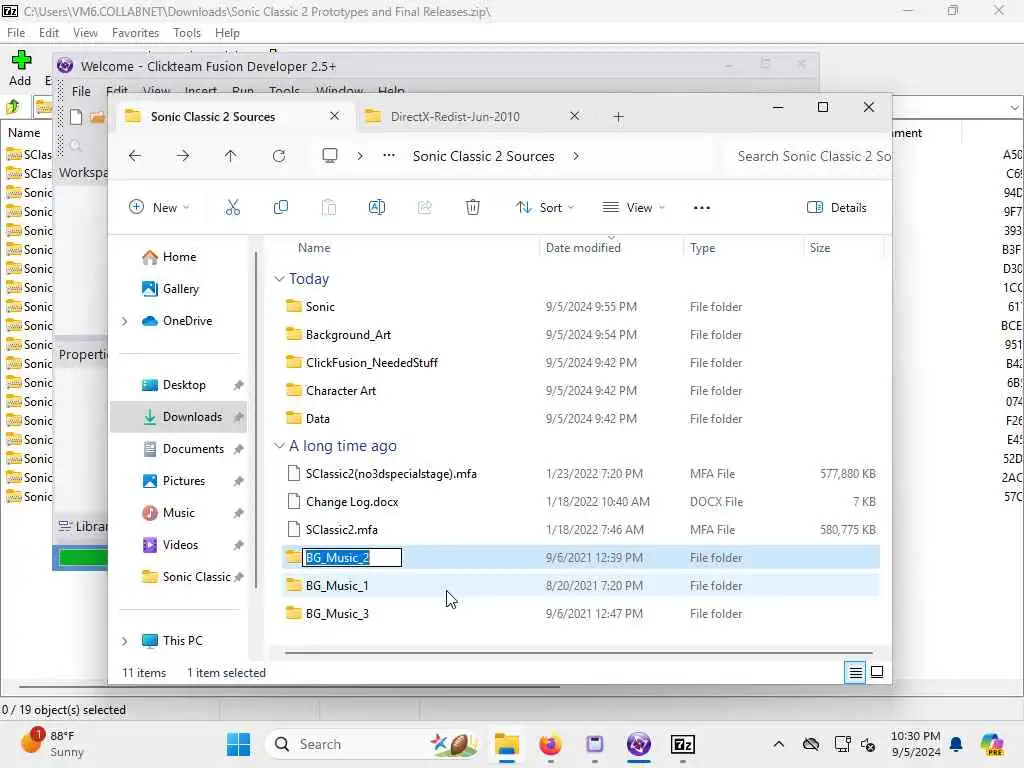Open Firefox from the taskbar
The width and height of the screenshot is (1024, 768).
coord(551,744)
